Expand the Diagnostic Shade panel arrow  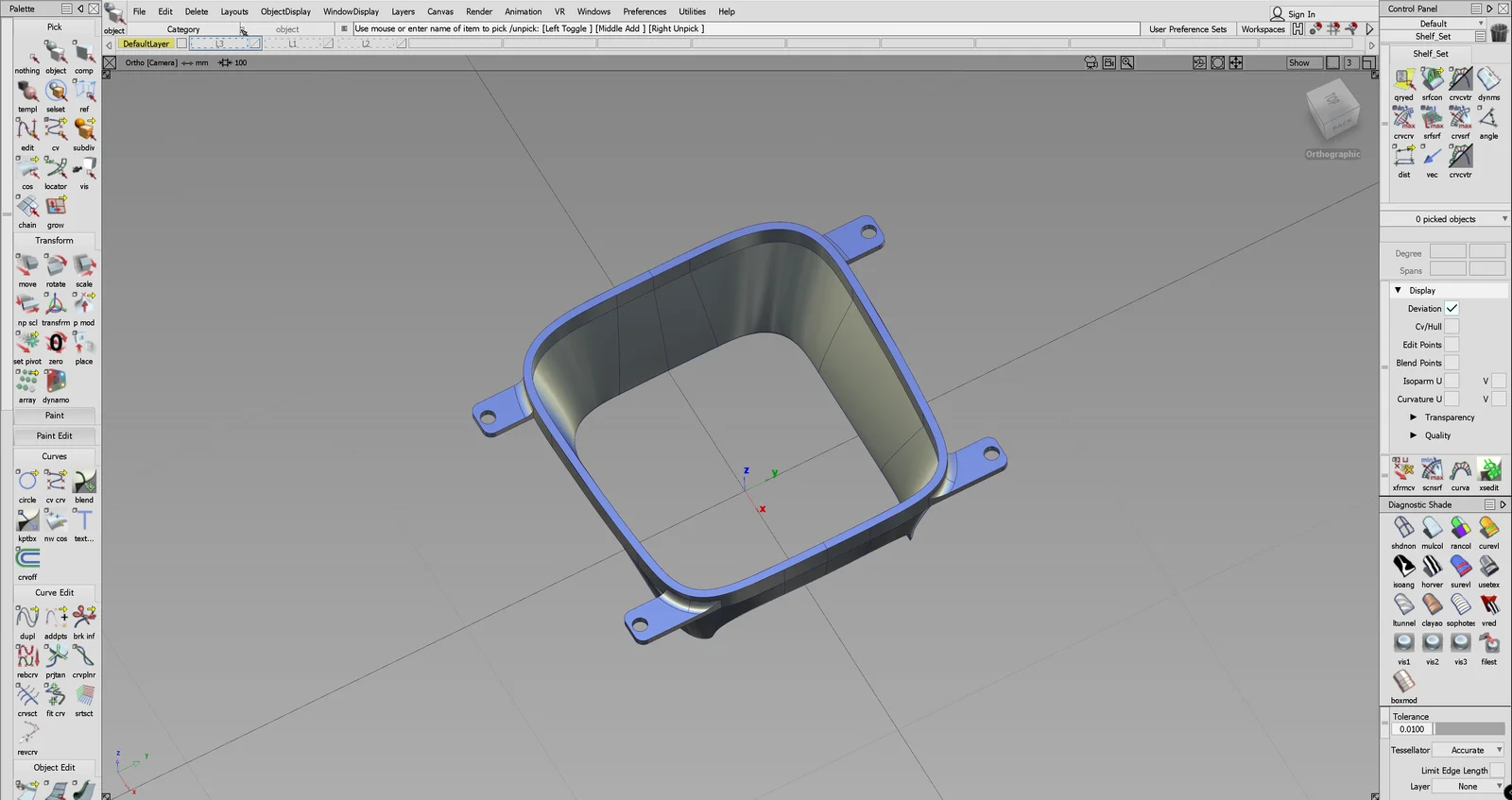click(1503, 504)
